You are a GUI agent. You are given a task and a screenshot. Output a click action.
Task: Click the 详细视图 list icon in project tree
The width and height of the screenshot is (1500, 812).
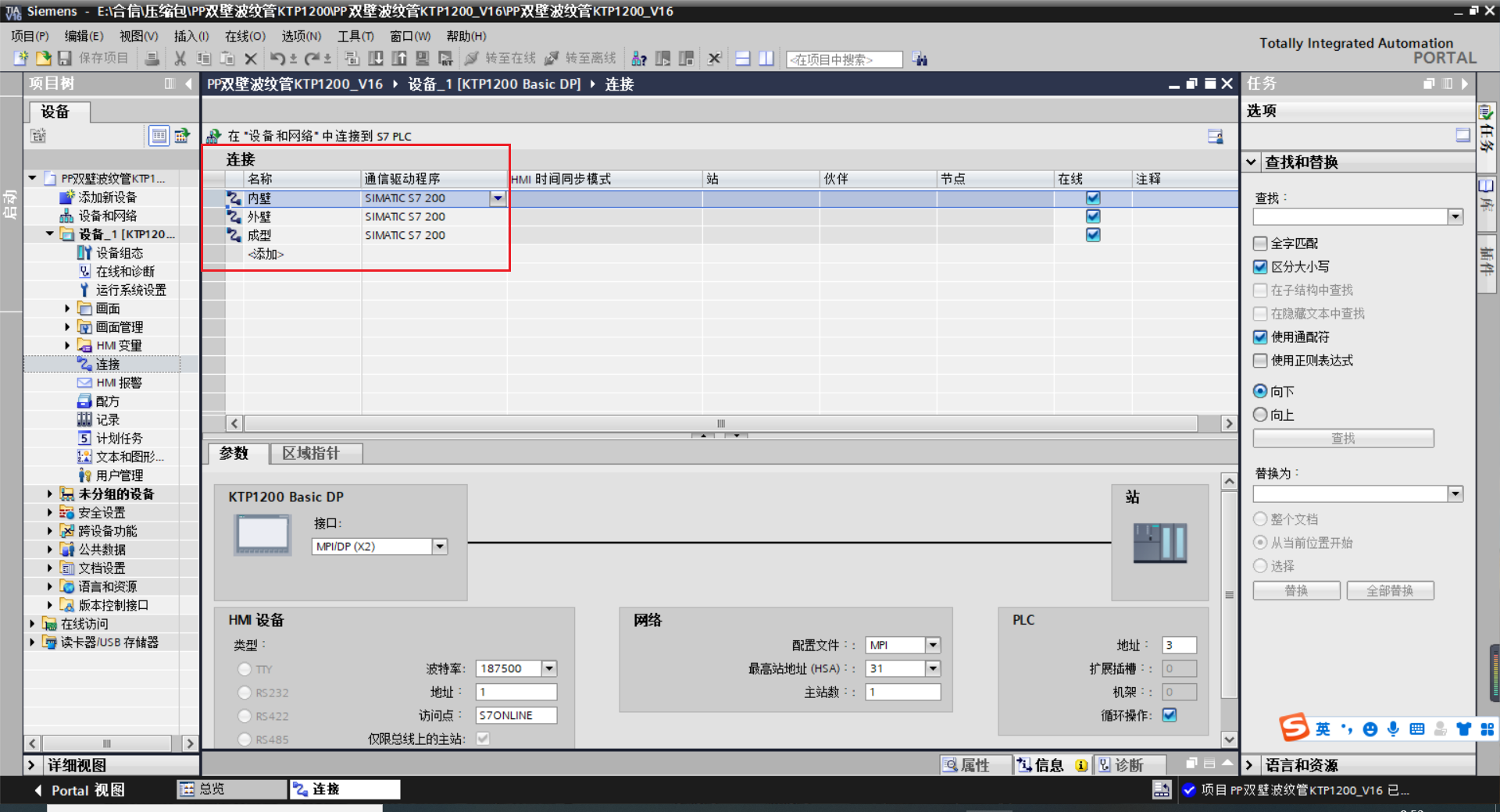(159, 136)
